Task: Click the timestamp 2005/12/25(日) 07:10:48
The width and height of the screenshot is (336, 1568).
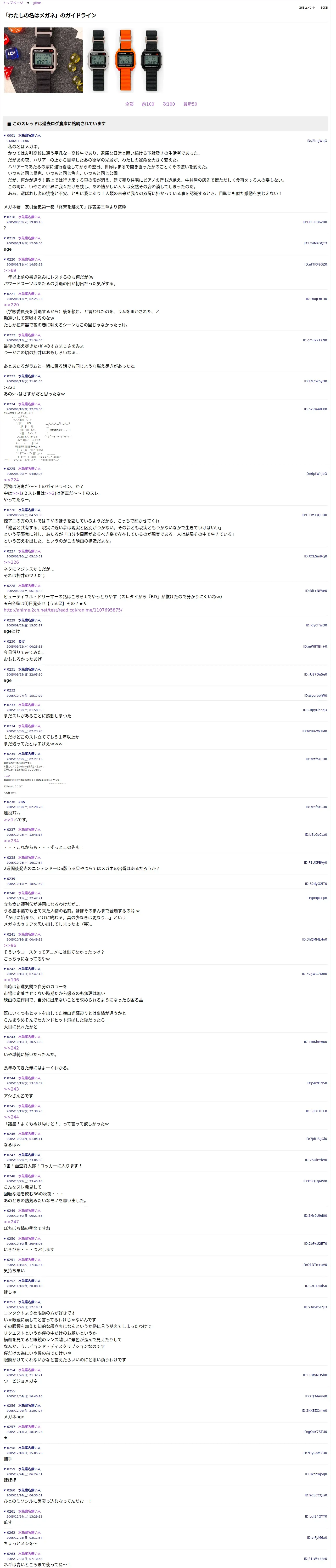Action: click(x=24, y=1559)
